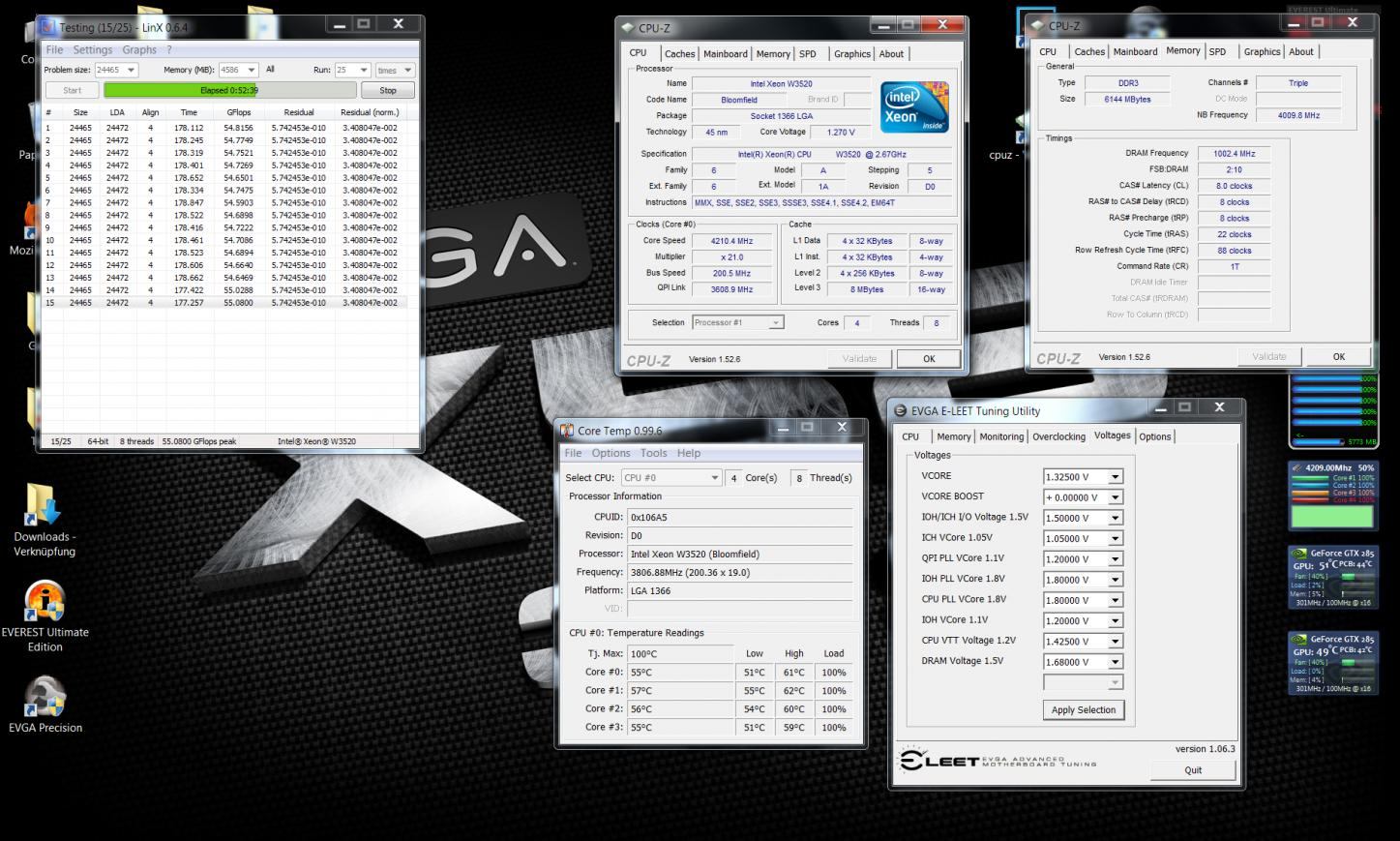Switch to Caches tab in CPU-Z processor window

click(x=679, y=54)
